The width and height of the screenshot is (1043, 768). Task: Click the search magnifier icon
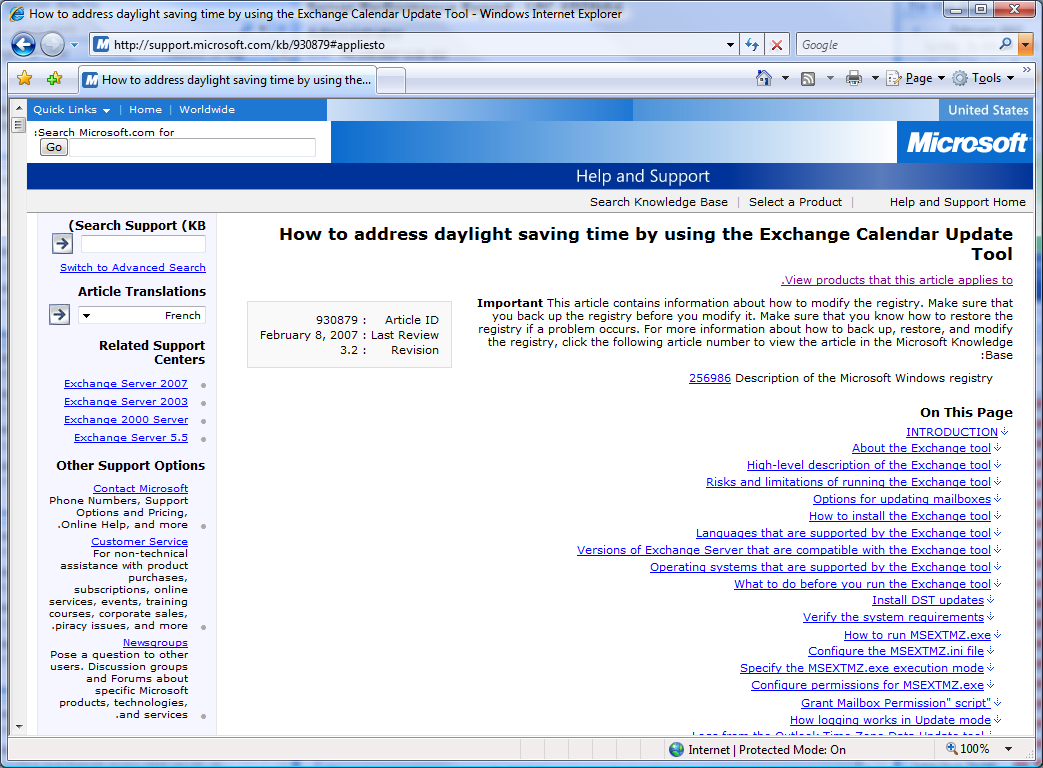1006,45
